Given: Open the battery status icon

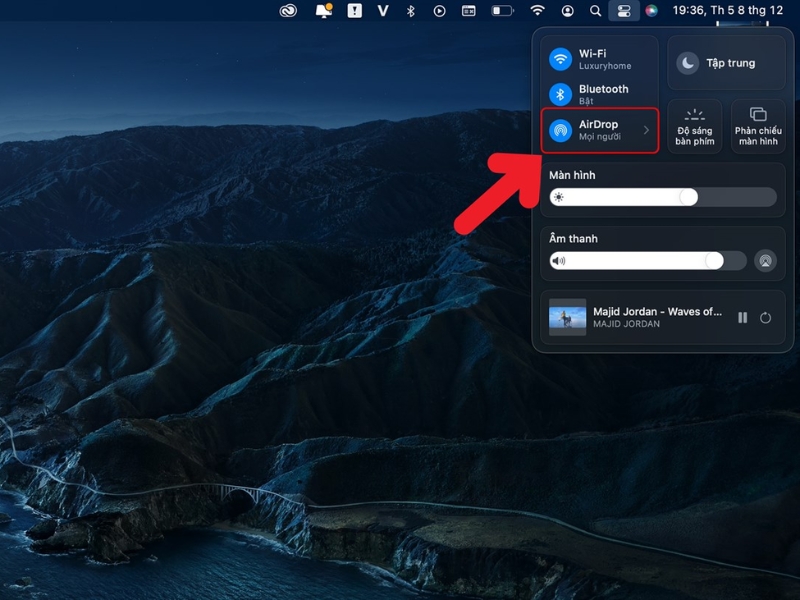Looking at the screenshot, I should coord(503,11).
